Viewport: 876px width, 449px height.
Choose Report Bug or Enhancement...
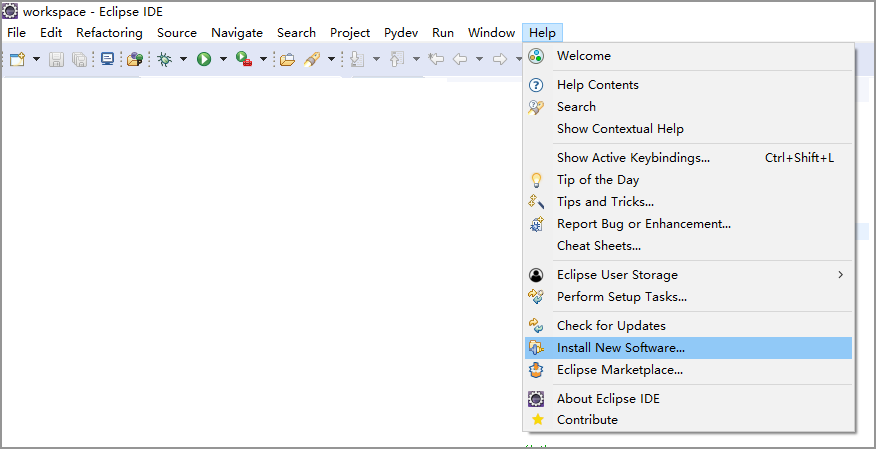[688, 224]
